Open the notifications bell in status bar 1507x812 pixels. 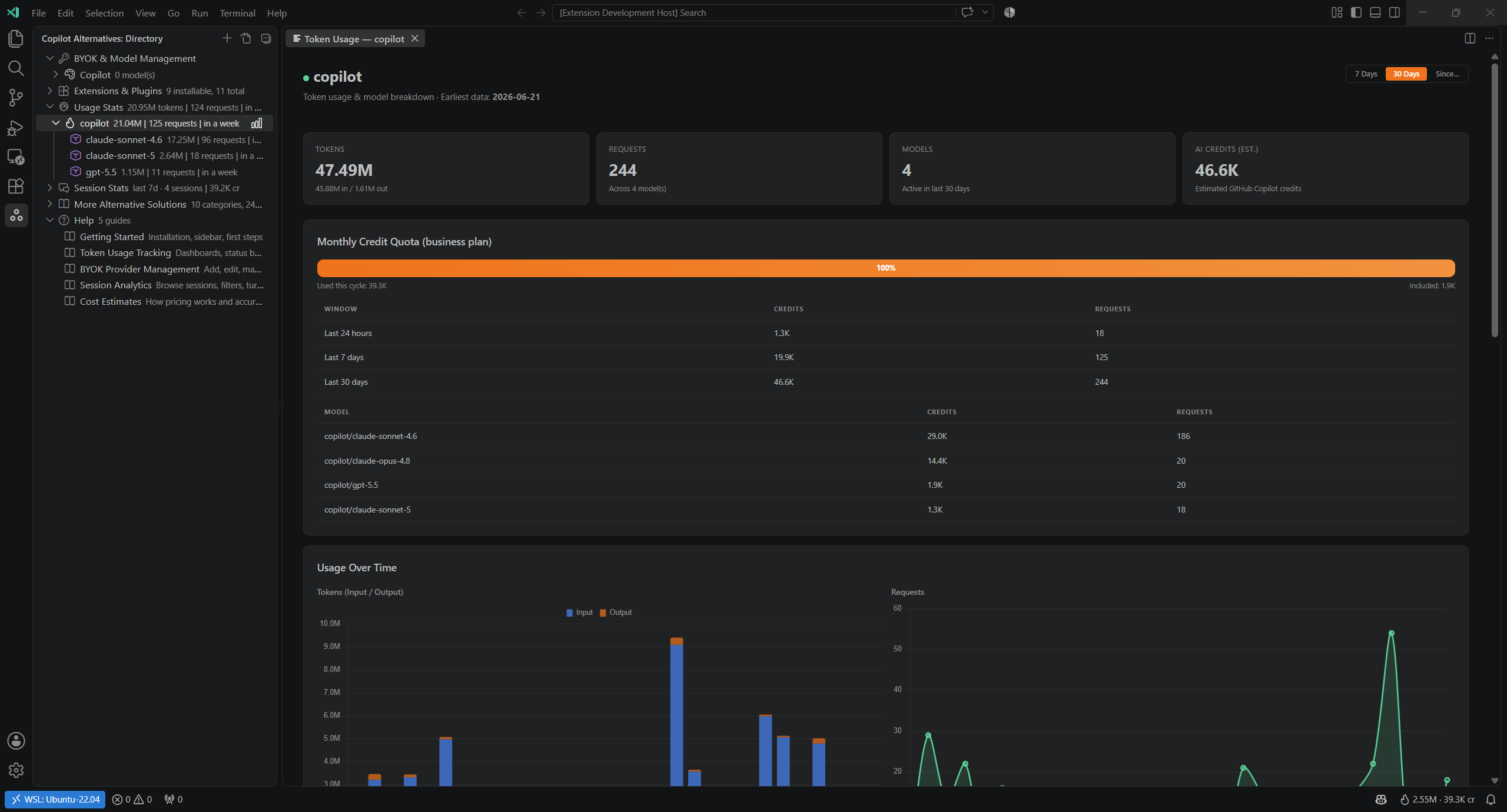pyautogui.click(x=1491, y=800)
